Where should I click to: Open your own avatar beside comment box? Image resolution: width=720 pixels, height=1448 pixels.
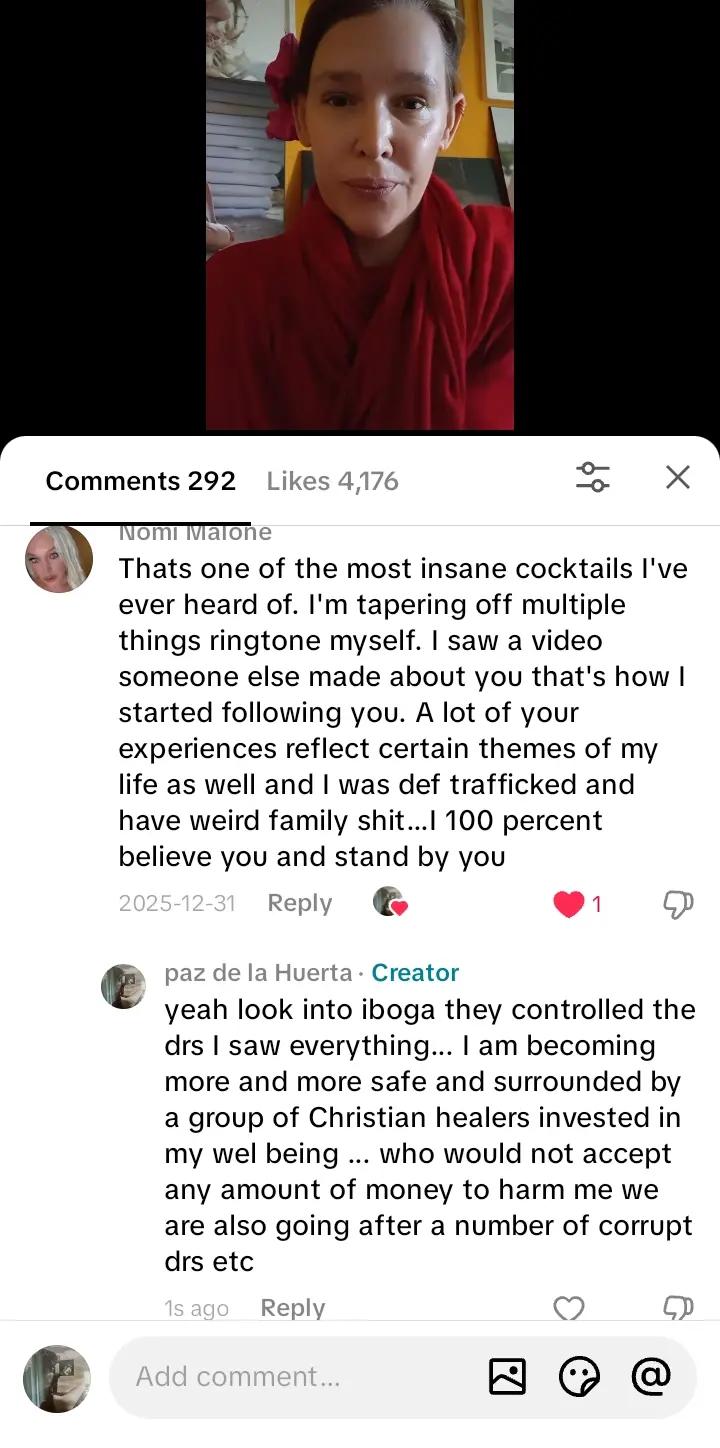57,1378
